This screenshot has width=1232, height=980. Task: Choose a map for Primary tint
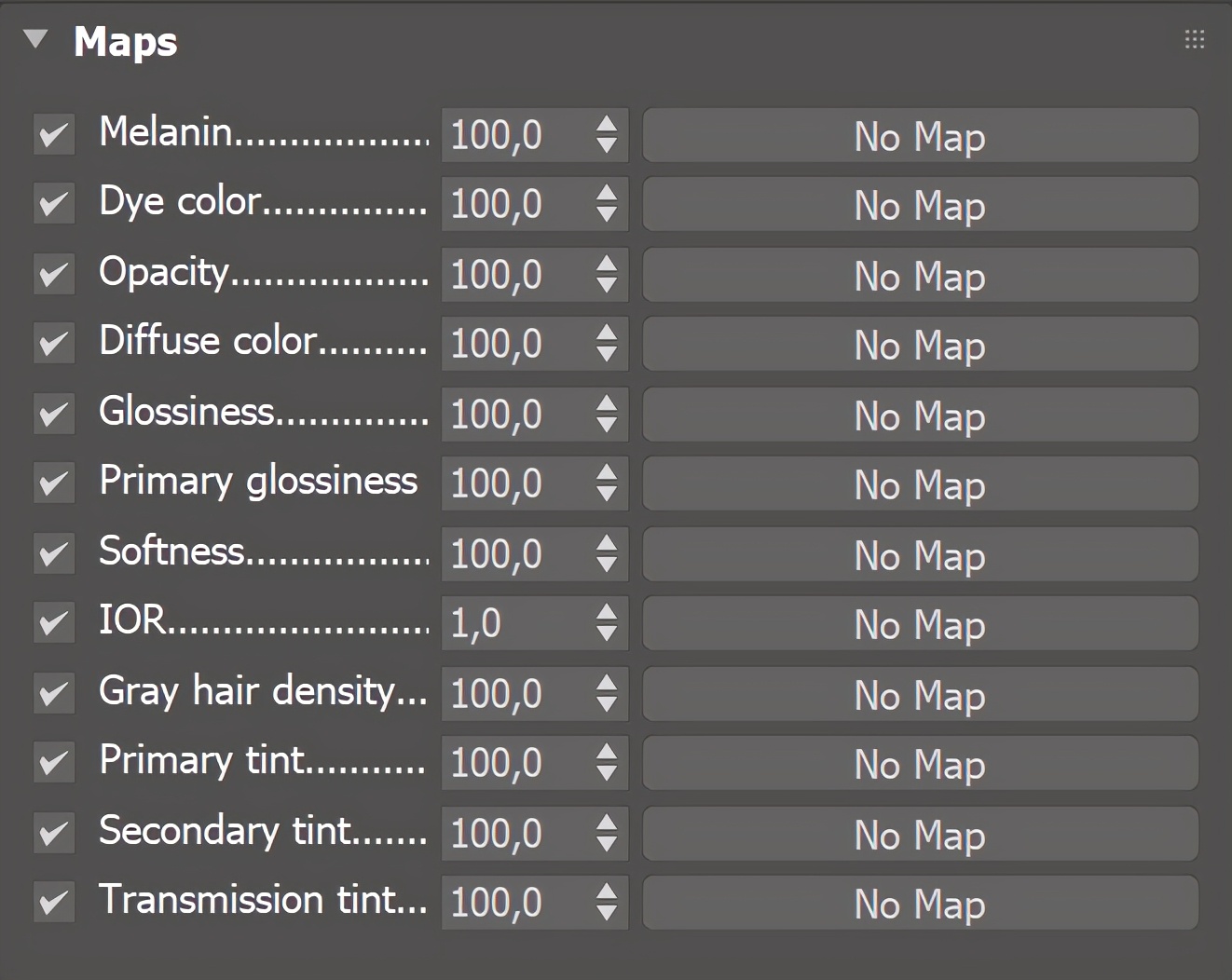[x=919, y=763]
